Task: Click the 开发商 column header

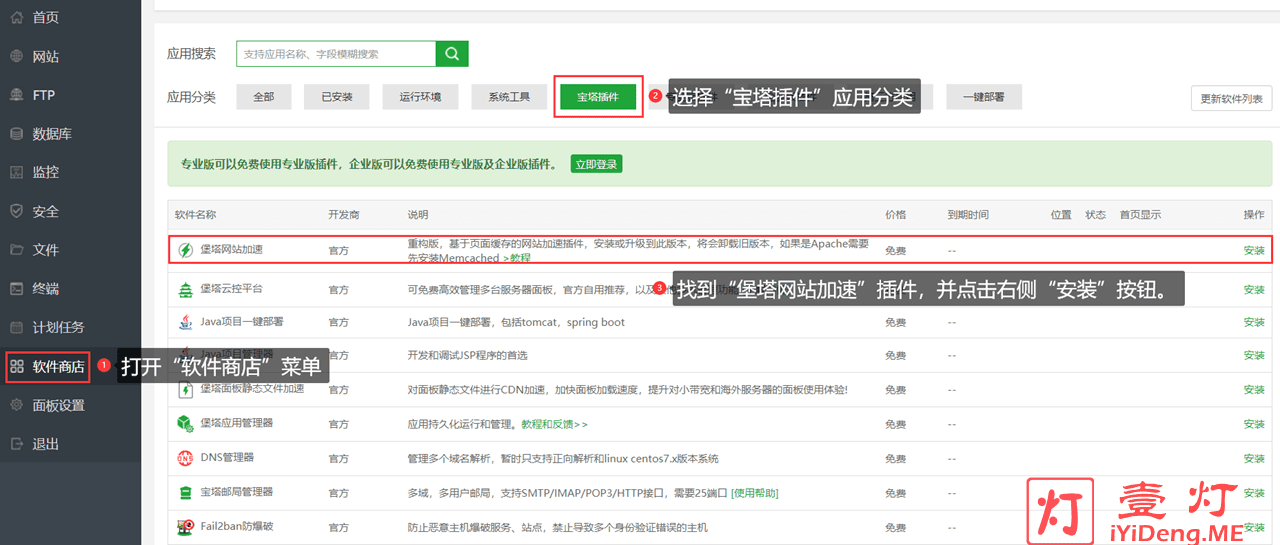Action: 343,215
